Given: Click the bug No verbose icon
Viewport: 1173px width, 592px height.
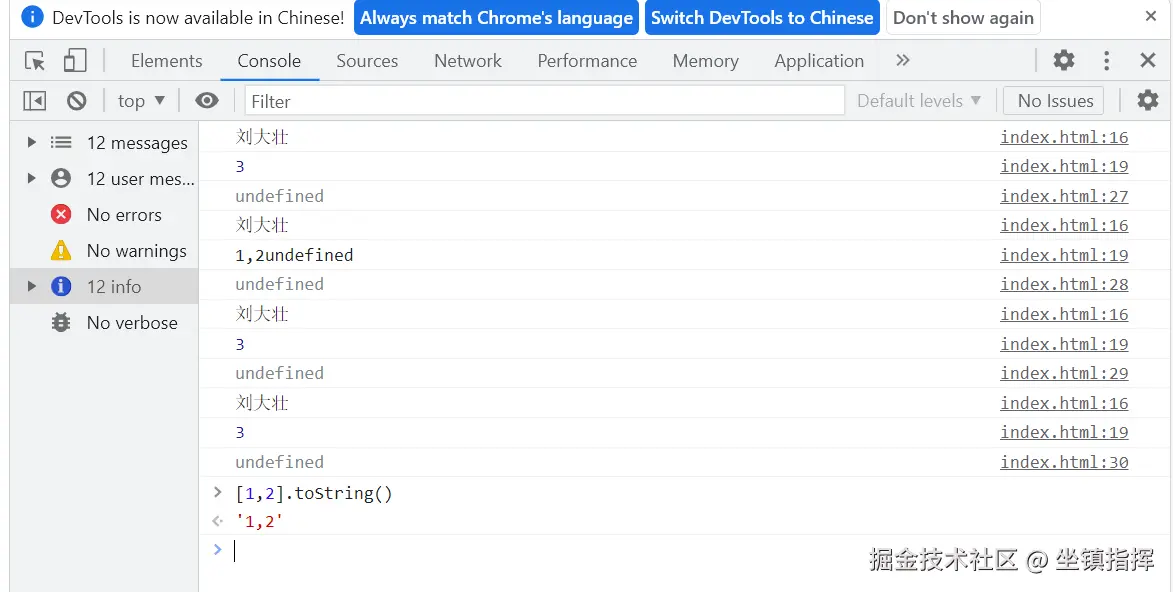Looking at the screenshot, I should [x=61, y=323].
